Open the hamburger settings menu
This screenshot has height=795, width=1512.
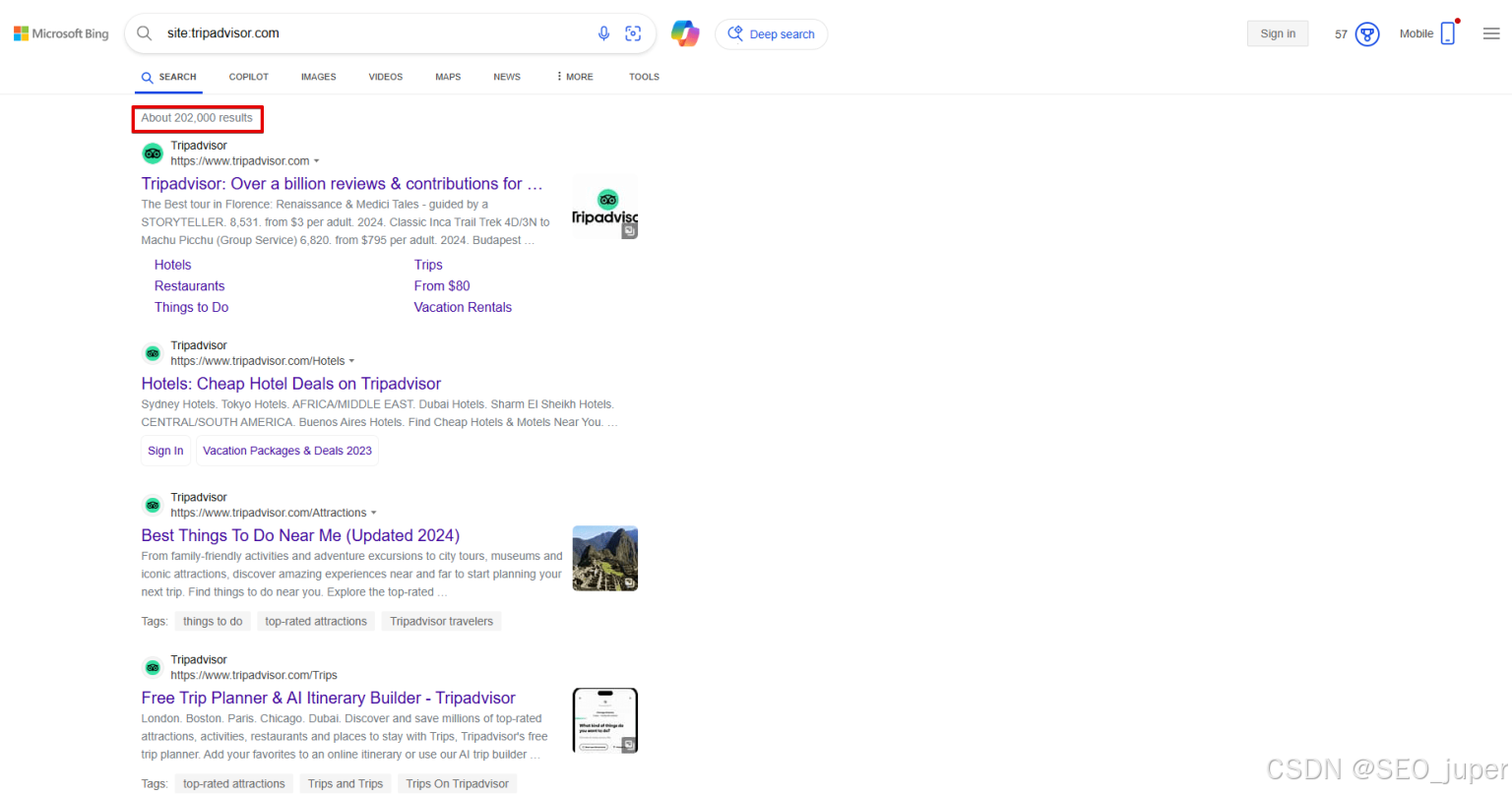pyautogui.click(x=1491, y=33)
